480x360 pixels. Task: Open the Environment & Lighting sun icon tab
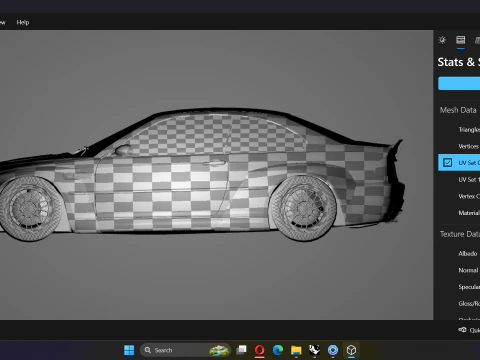click(x=442, y=40)
